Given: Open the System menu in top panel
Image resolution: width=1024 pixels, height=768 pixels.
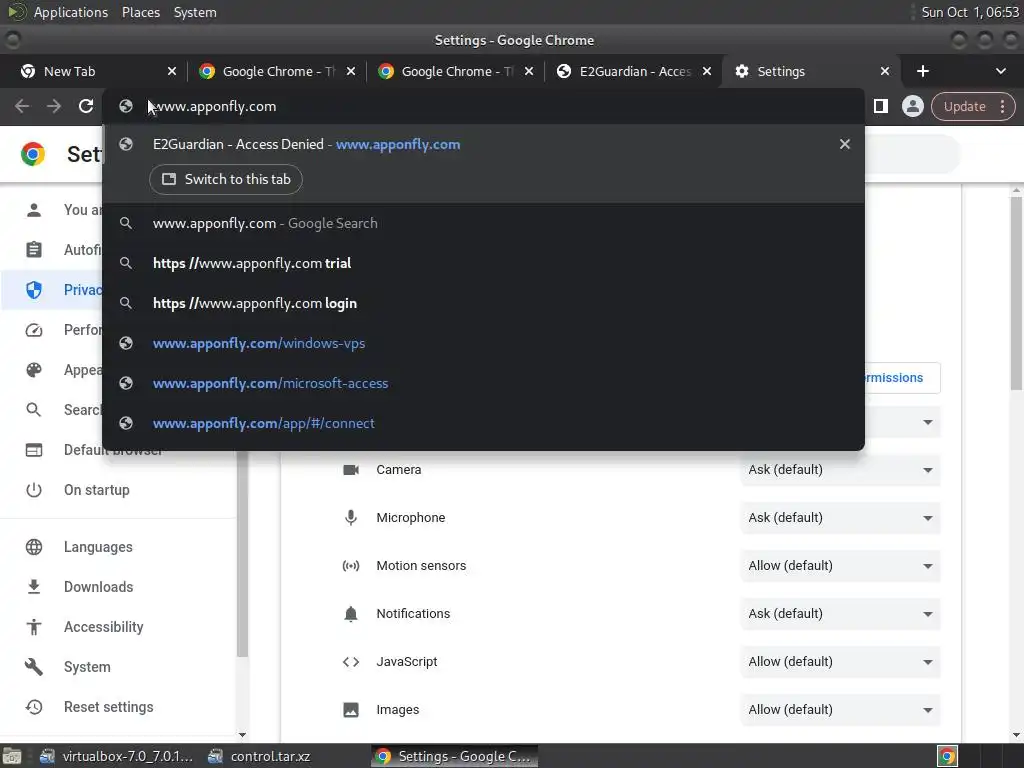Looking at the screenshot, I should pyautogui.click(x=195, y=12).
